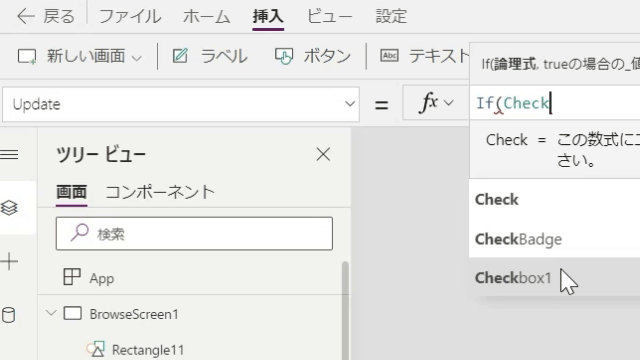Click the hamburger menu icon

(9, 155)
